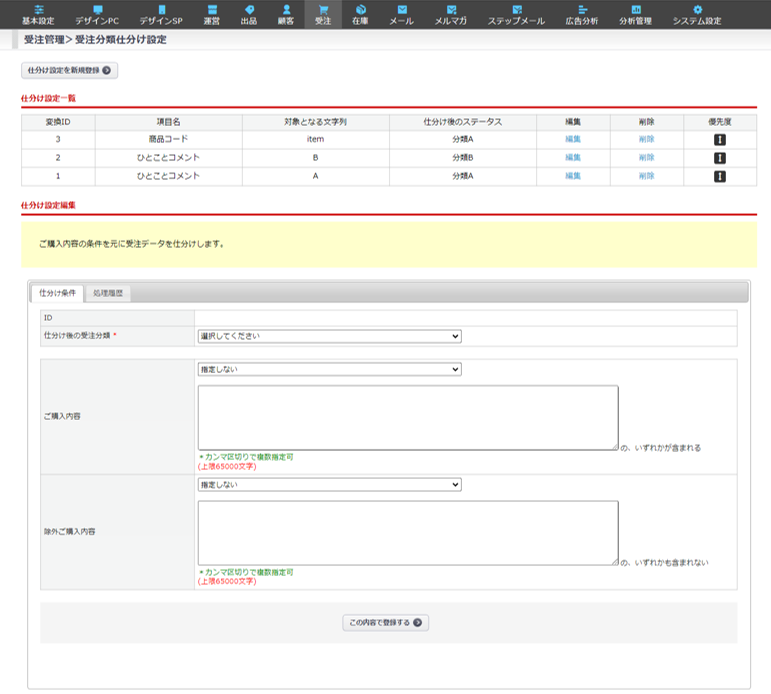Open the メール envelope icon
This screenshot has width=771, height=694.
pos(401,9)
